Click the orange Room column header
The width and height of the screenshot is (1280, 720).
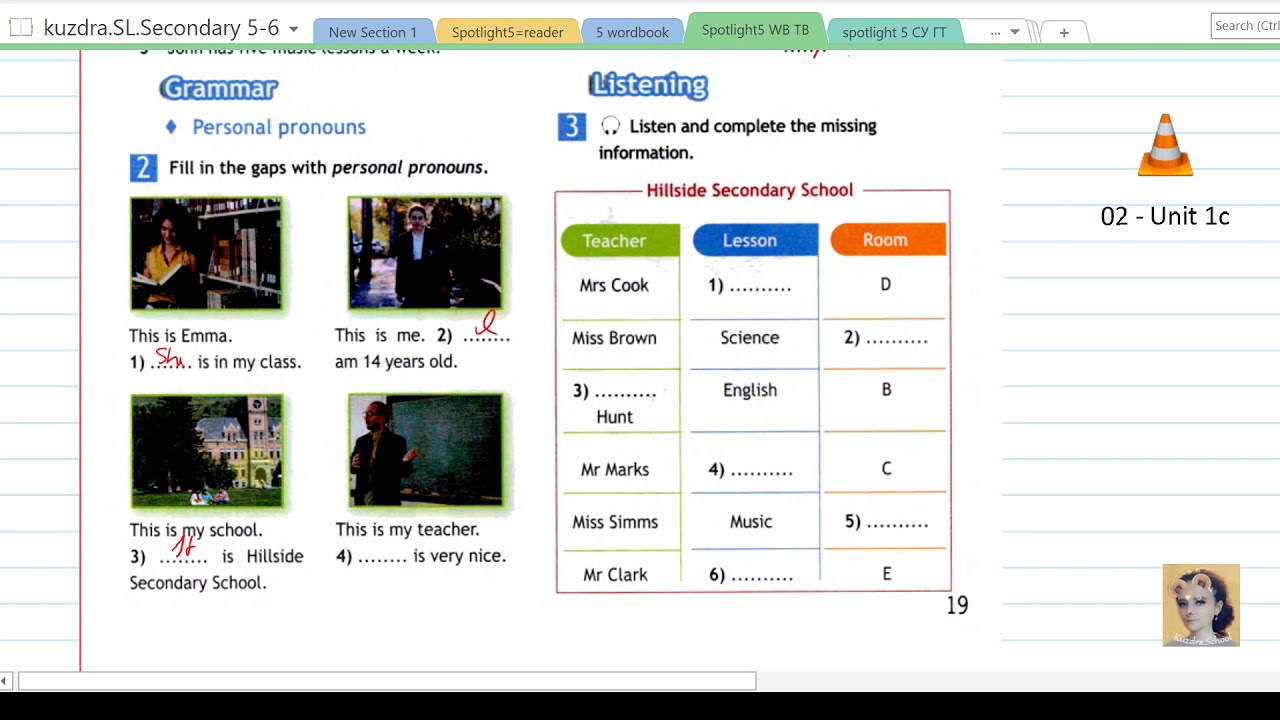click(x=888, y=240)
